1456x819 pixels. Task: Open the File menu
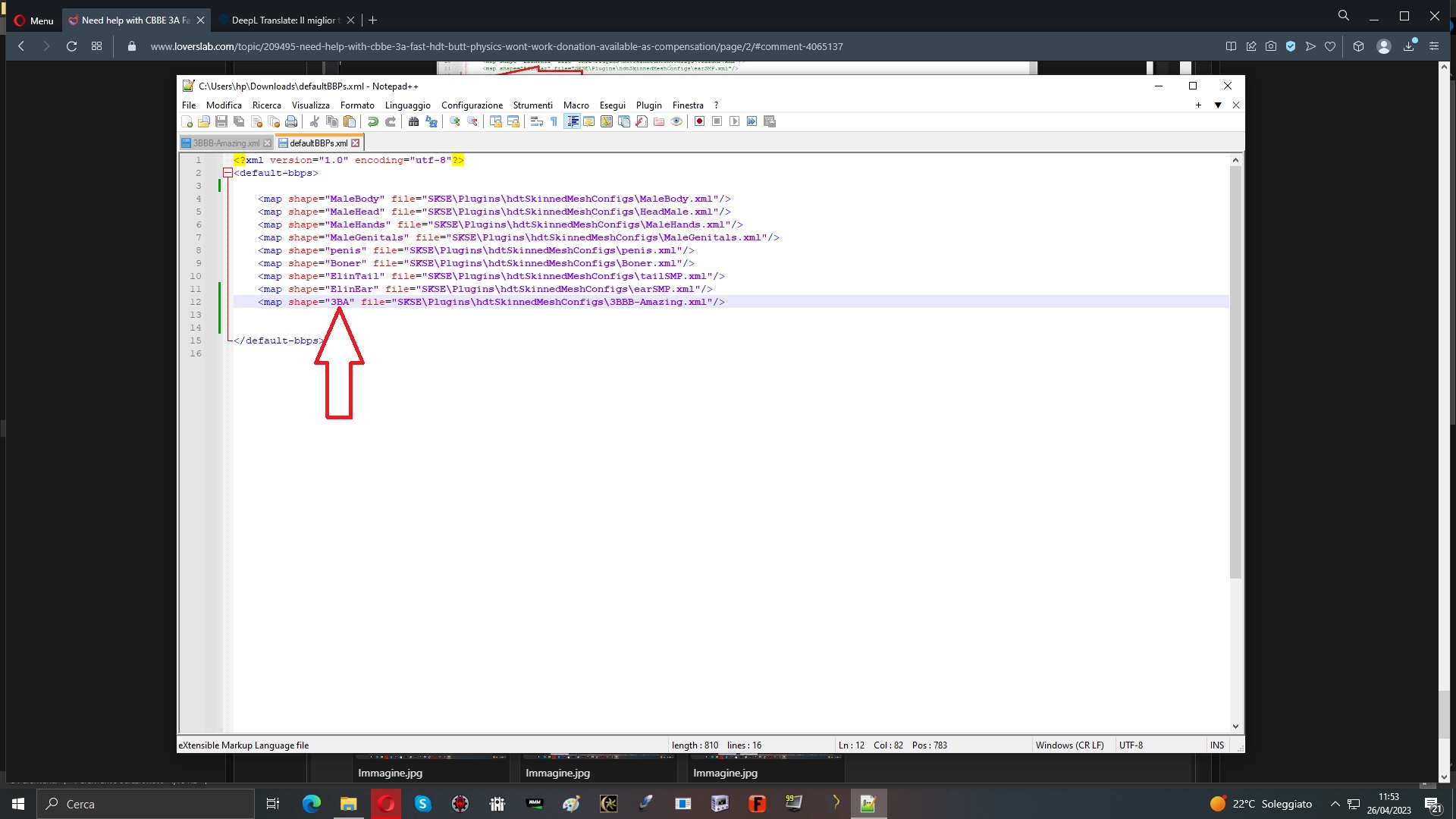click(189, 105)
